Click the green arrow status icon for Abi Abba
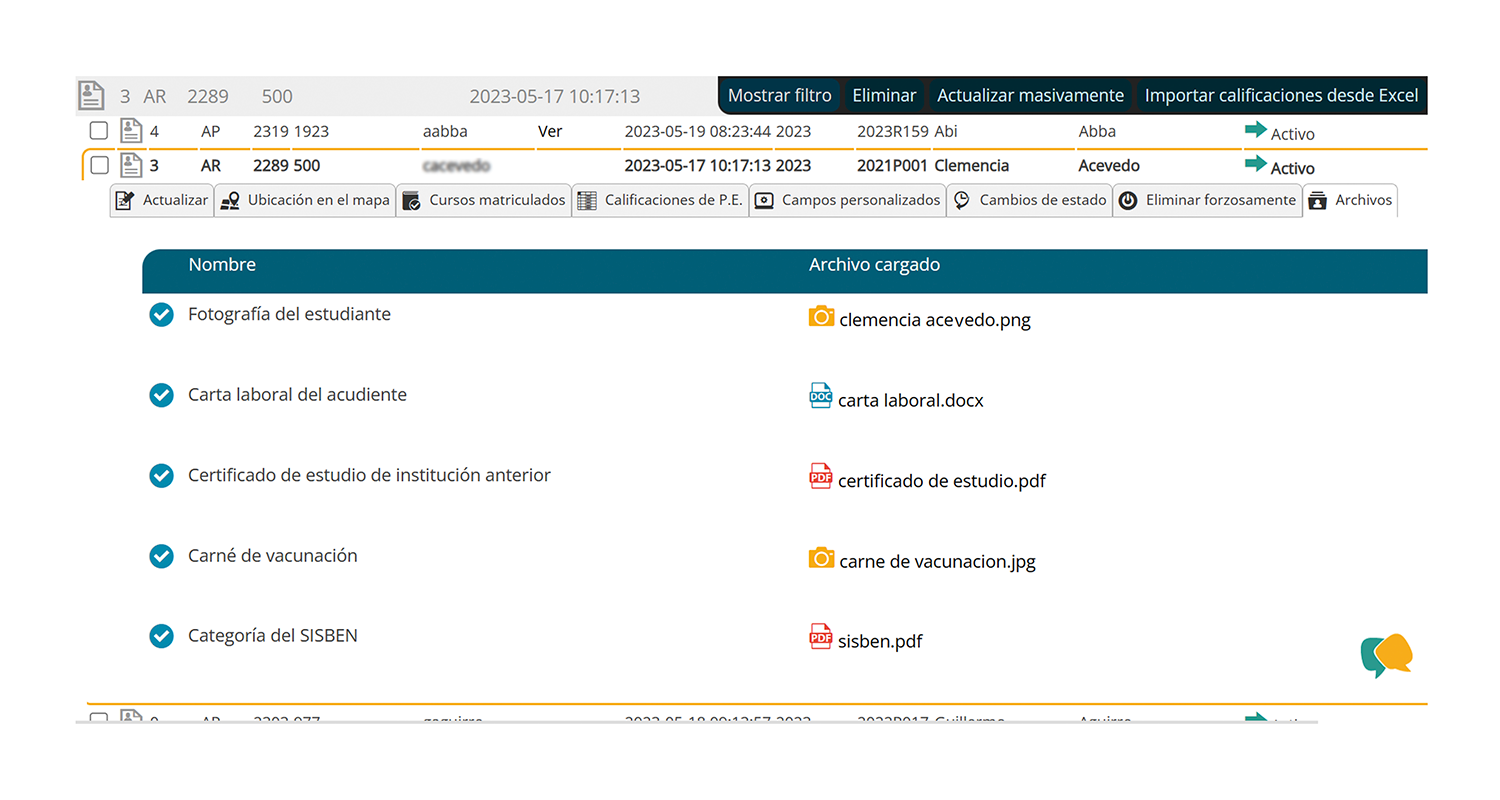1500x800 pixels. tap(1255, 130)
